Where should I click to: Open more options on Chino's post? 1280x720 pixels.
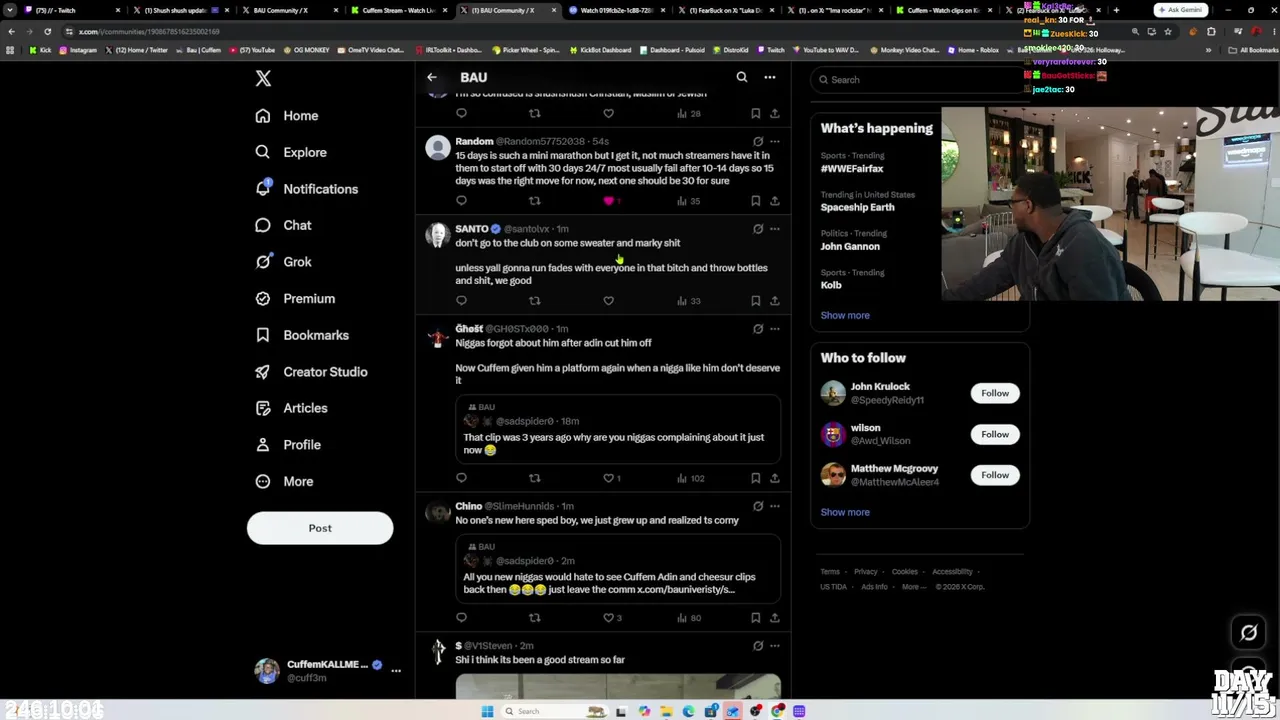(x=774, y=506)
